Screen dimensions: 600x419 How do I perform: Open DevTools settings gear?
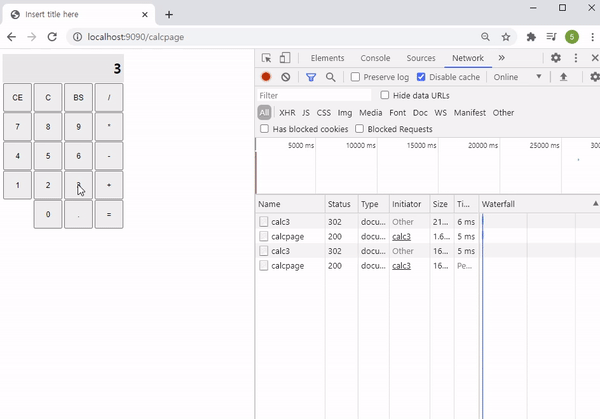tap(556, 58)
